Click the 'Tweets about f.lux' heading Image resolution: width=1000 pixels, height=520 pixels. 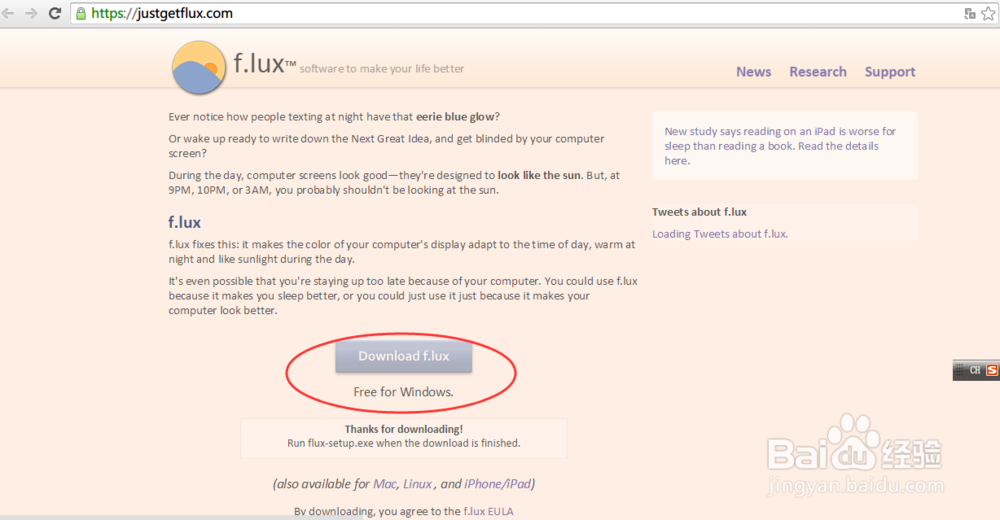click(699, 212)
